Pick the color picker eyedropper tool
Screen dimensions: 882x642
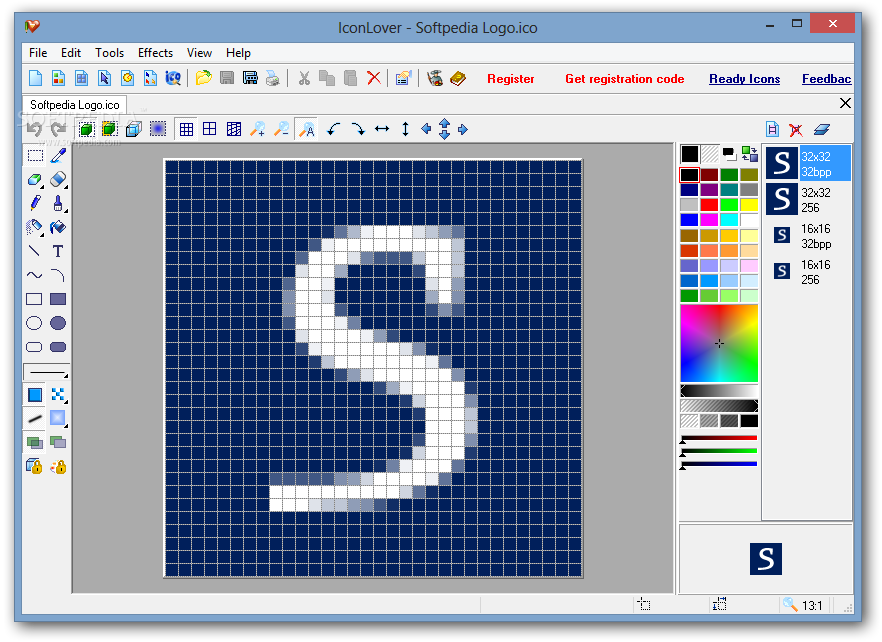pyautogui.click(x=58, y=155)
